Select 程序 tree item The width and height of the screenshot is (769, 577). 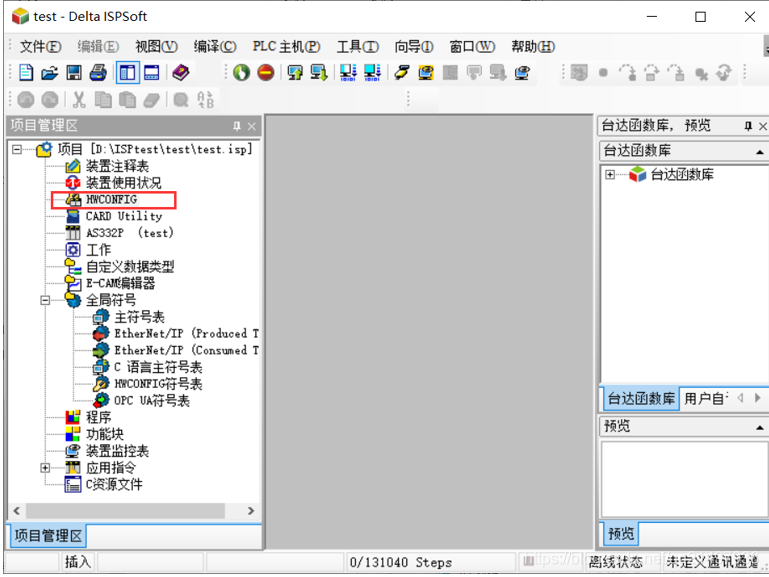(99, 417)
